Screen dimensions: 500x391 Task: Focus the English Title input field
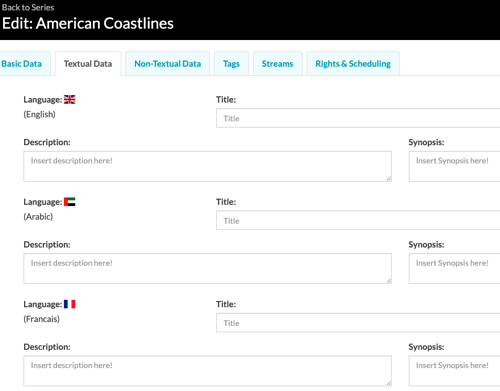click(358, 118)
